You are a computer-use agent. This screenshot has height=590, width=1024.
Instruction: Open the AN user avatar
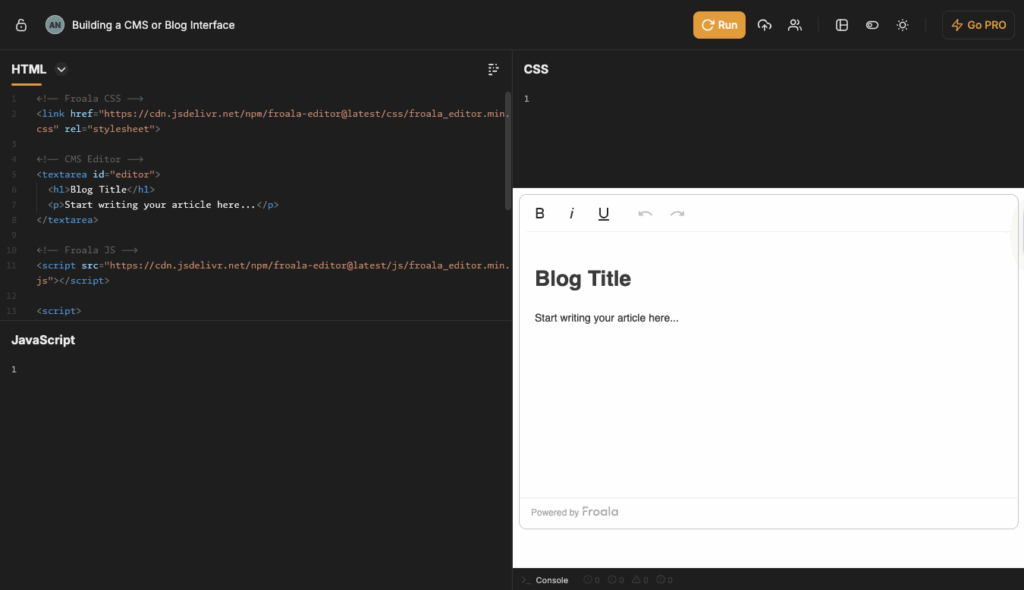55,25
